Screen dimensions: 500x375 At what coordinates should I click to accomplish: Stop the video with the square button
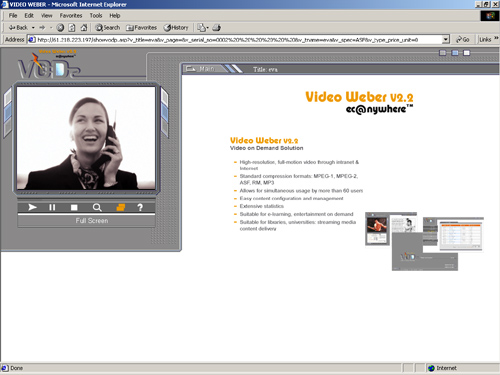74,207
